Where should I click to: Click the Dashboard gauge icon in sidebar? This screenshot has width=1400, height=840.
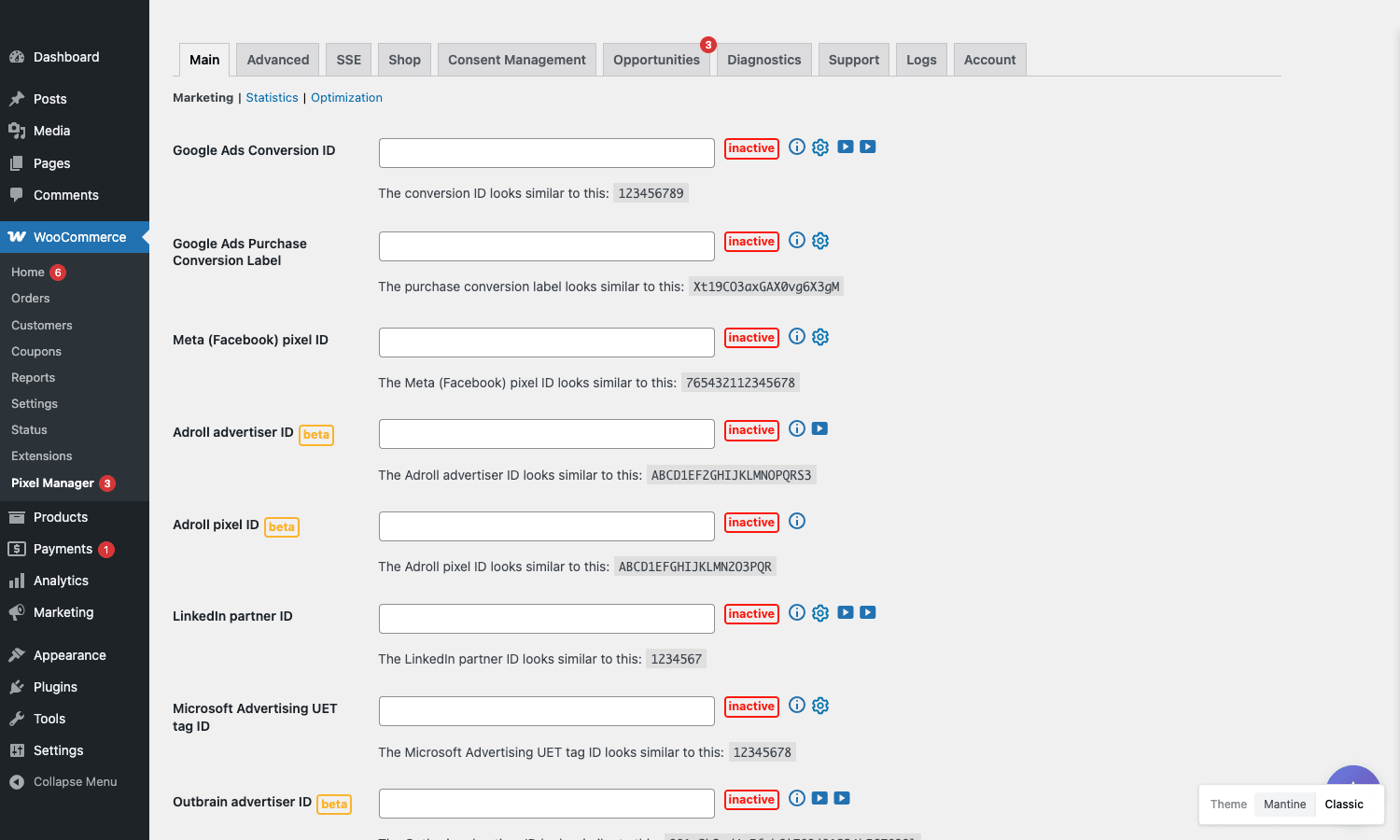tap(17, 57)
